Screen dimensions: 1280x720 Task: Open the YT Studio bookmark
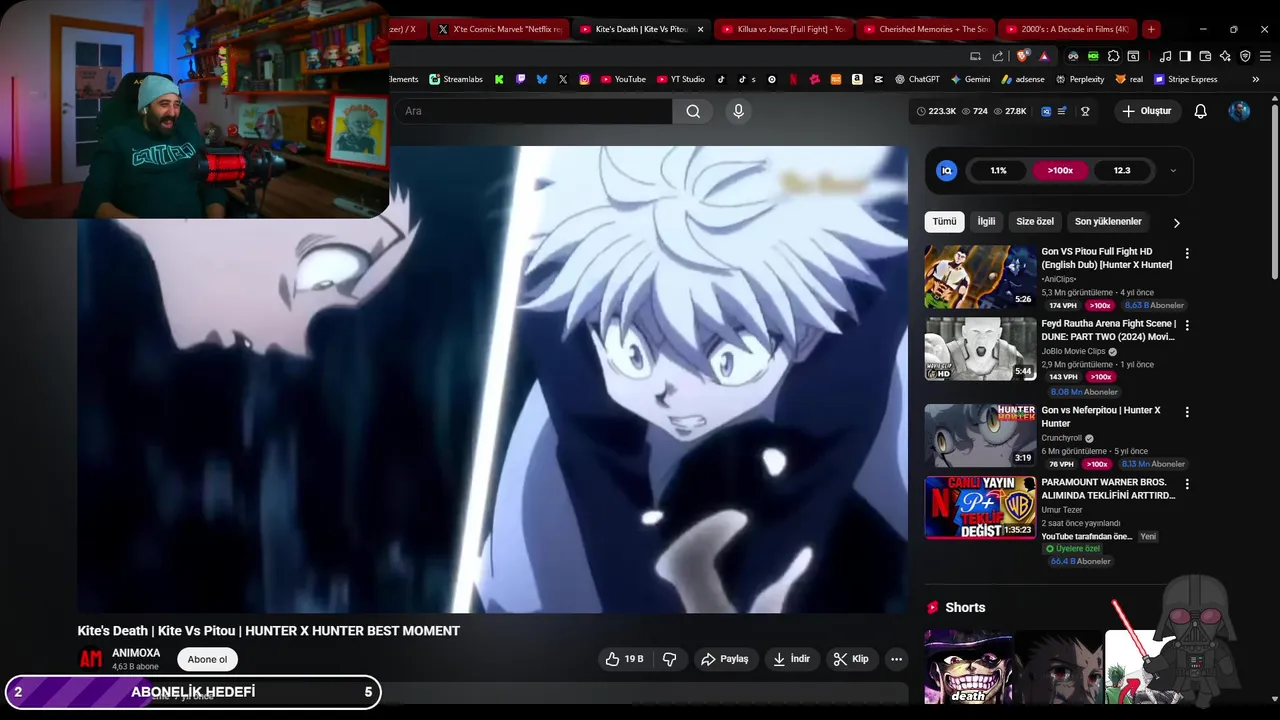click(x=680, y=79)
